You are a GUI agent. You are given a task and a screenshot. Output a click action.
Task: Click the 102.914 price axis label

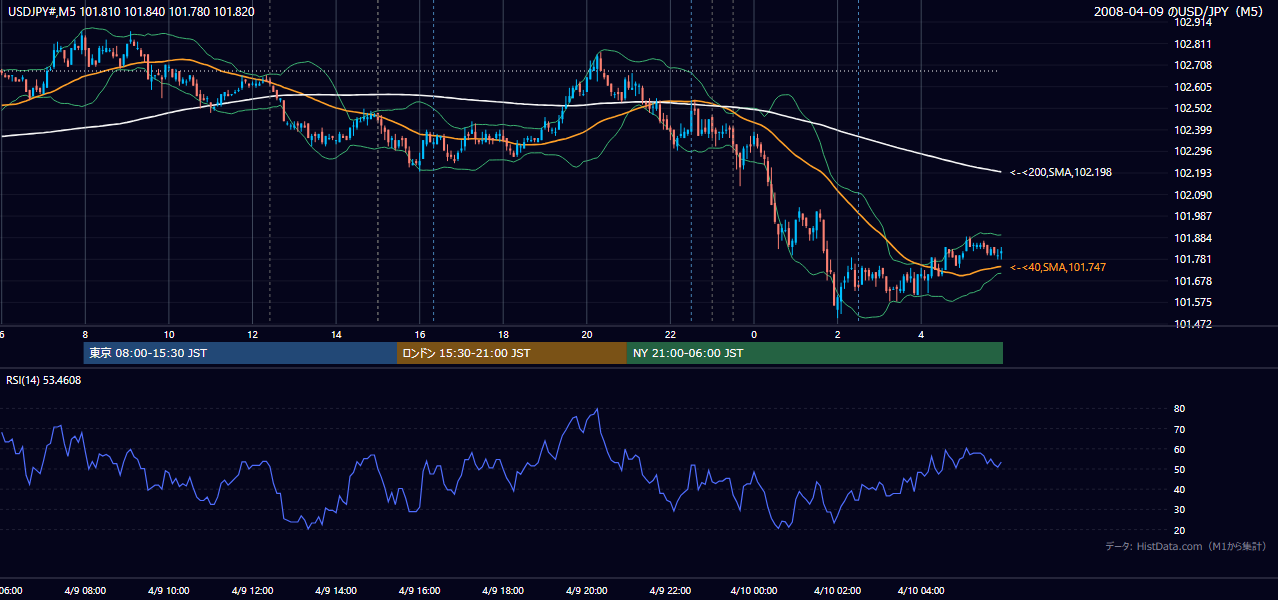(1192, 23)
